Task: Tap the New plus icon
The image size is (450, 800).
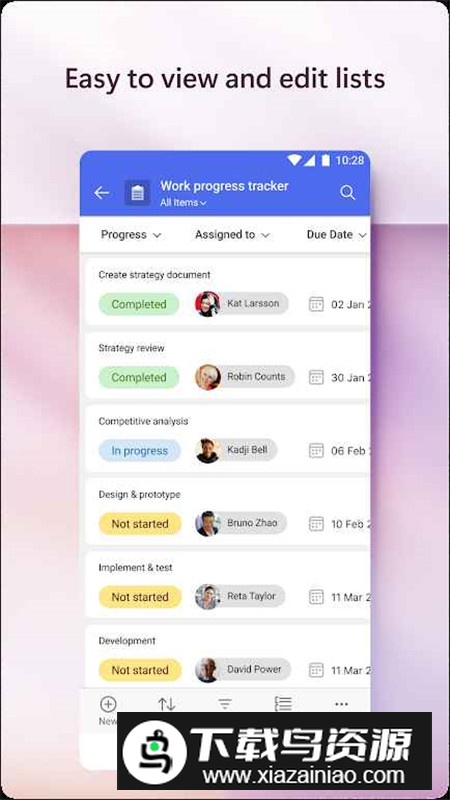Action: [x=108, y=704]
